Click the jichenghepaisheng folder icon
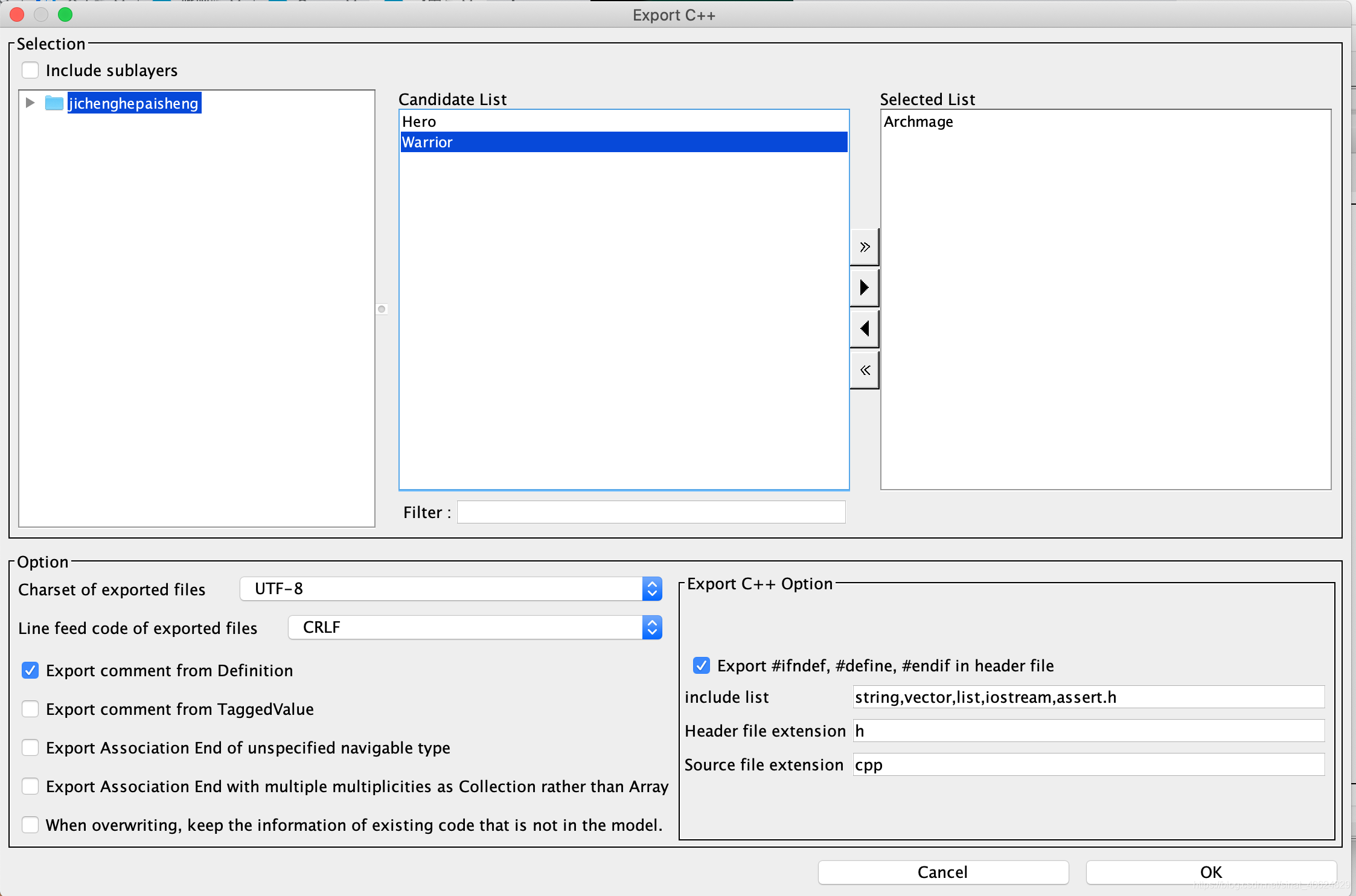The height and width of the screenshot is (896, 1356). 54,103
